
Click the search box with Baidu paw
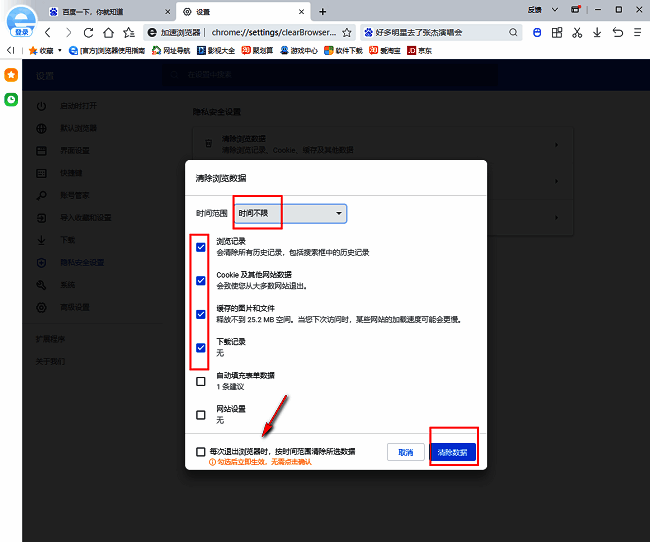coord(439,32)
